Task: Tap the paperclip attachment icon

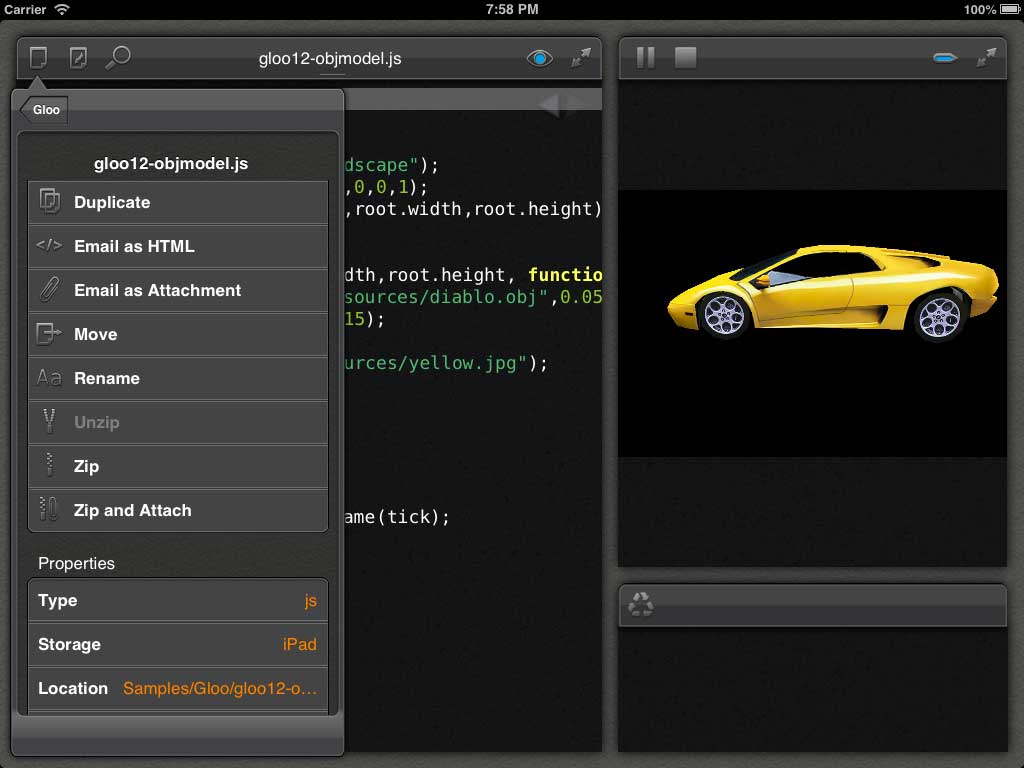Action: pos(50,289)
